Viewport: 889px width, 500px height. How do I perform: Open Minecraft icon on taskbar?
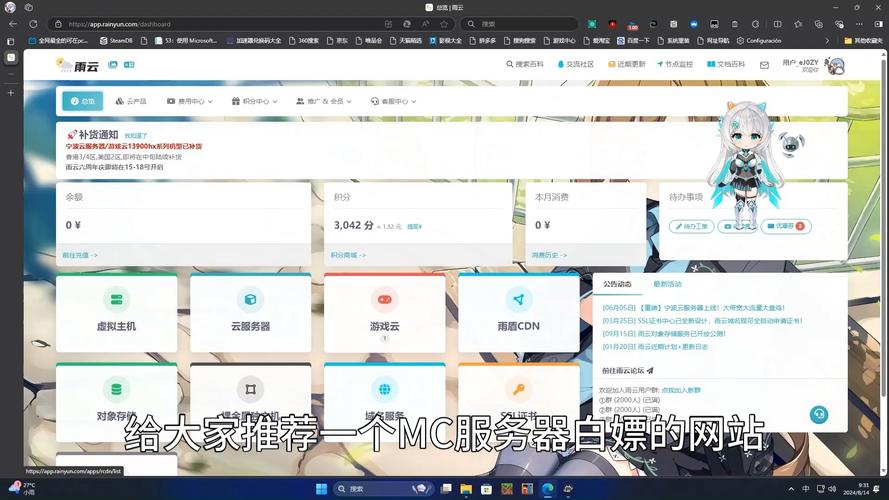tap(507, 489)
